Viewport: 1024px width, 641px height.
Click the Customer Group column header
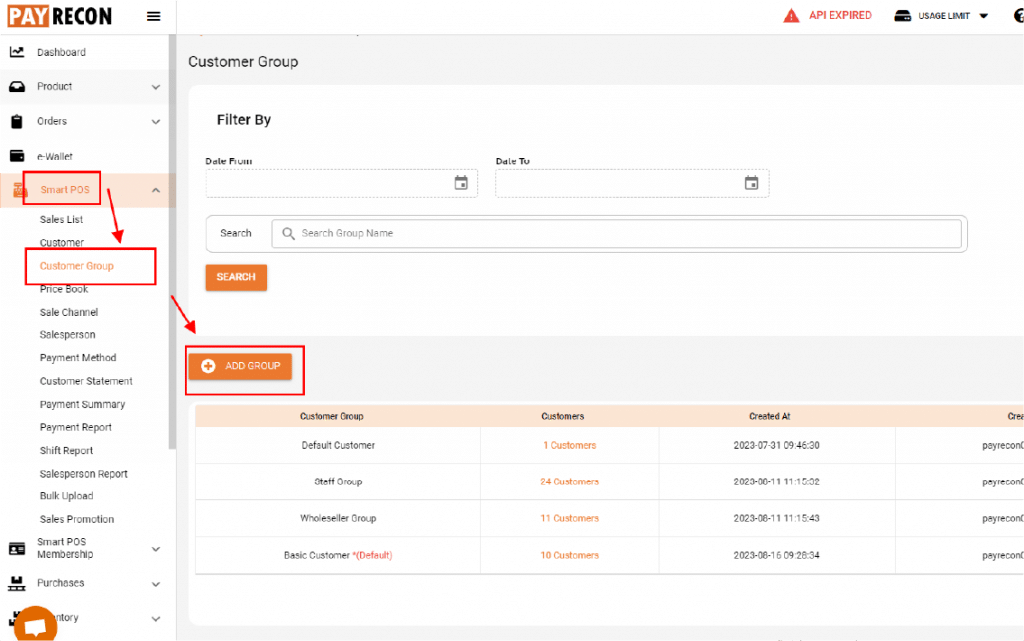pos(332,416)
